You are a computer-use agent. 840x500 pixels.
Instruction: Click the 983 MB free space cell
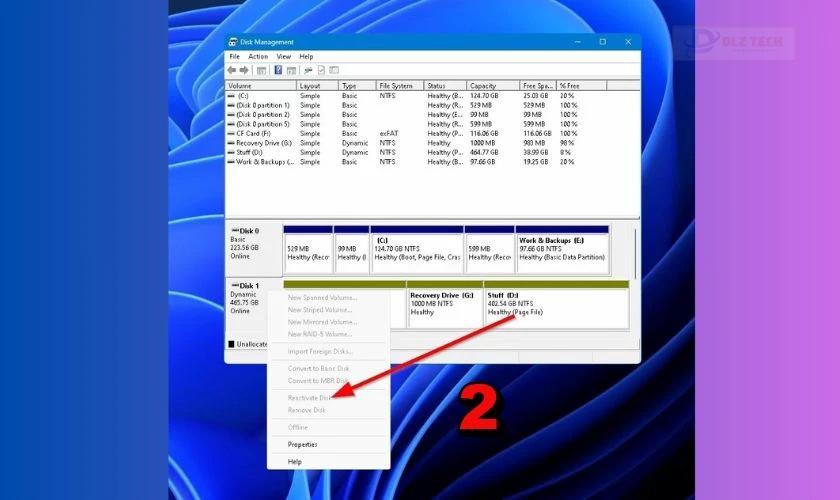click(x=534, y=143)
